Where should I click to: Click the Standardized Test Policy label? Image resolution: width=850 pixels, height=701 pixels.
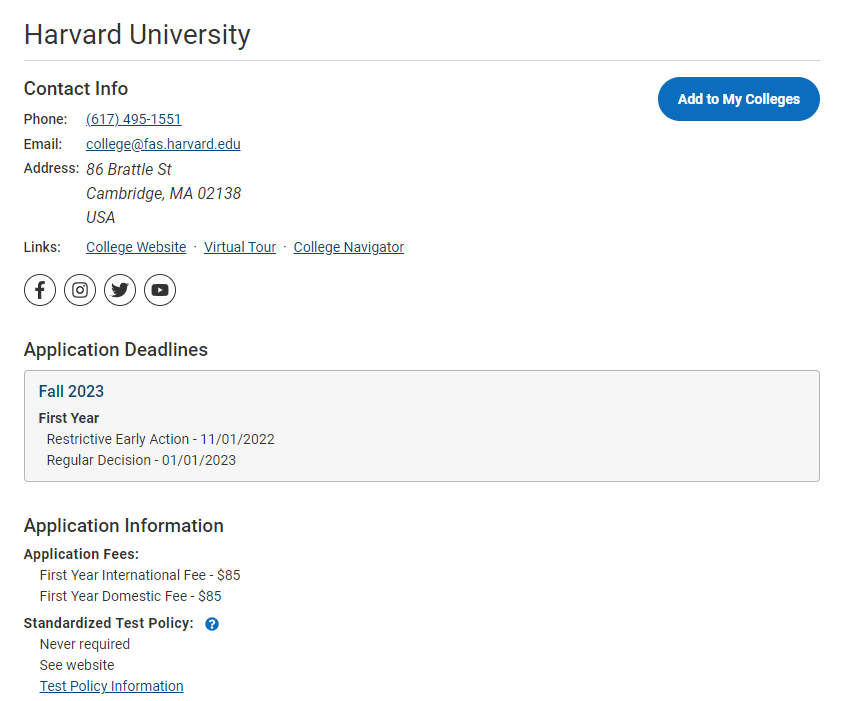[x=108, y=623]
